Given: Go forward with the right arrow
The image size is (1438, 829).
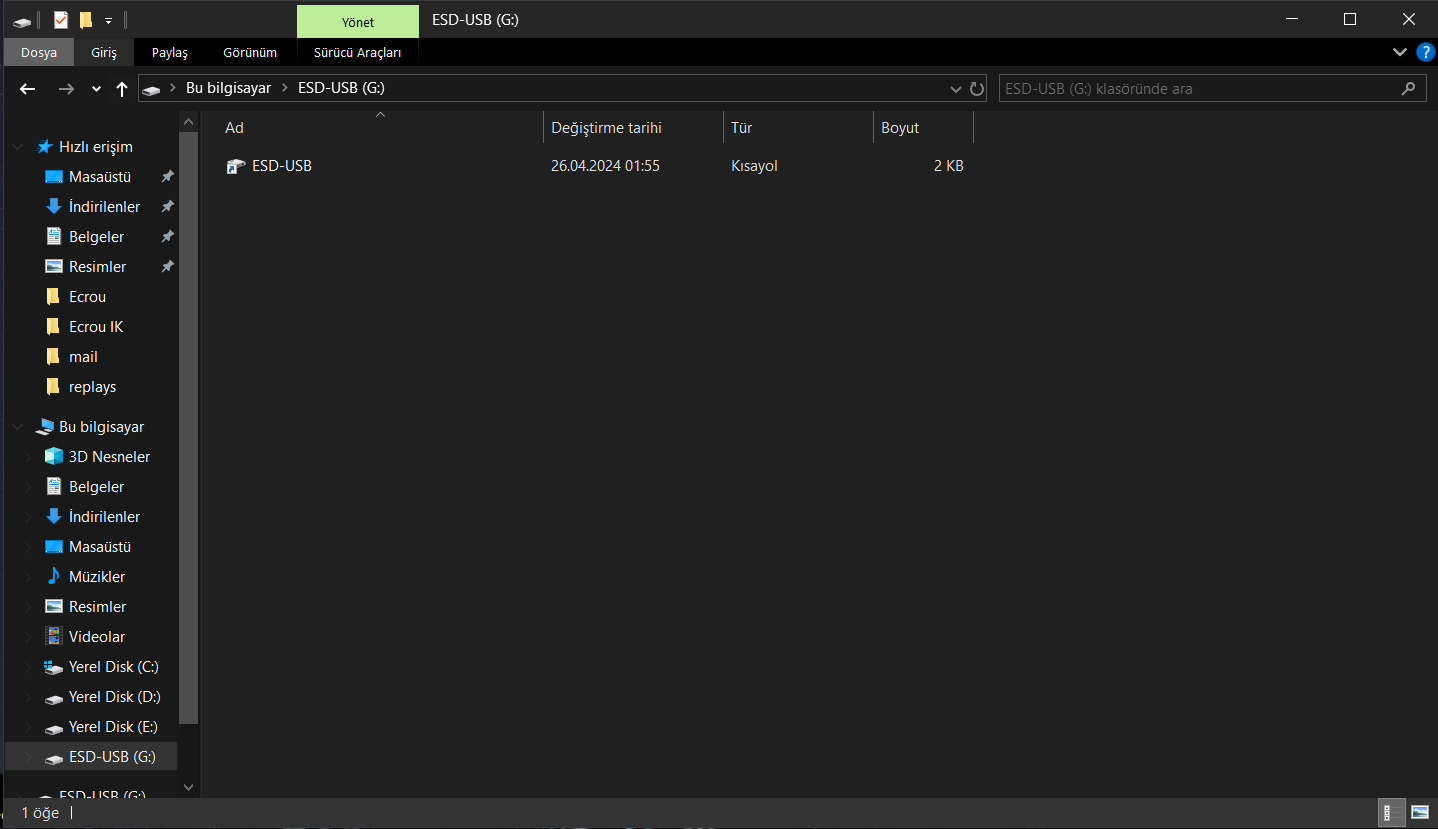Looking at the screenshot, I should click(x=66, y=88).
